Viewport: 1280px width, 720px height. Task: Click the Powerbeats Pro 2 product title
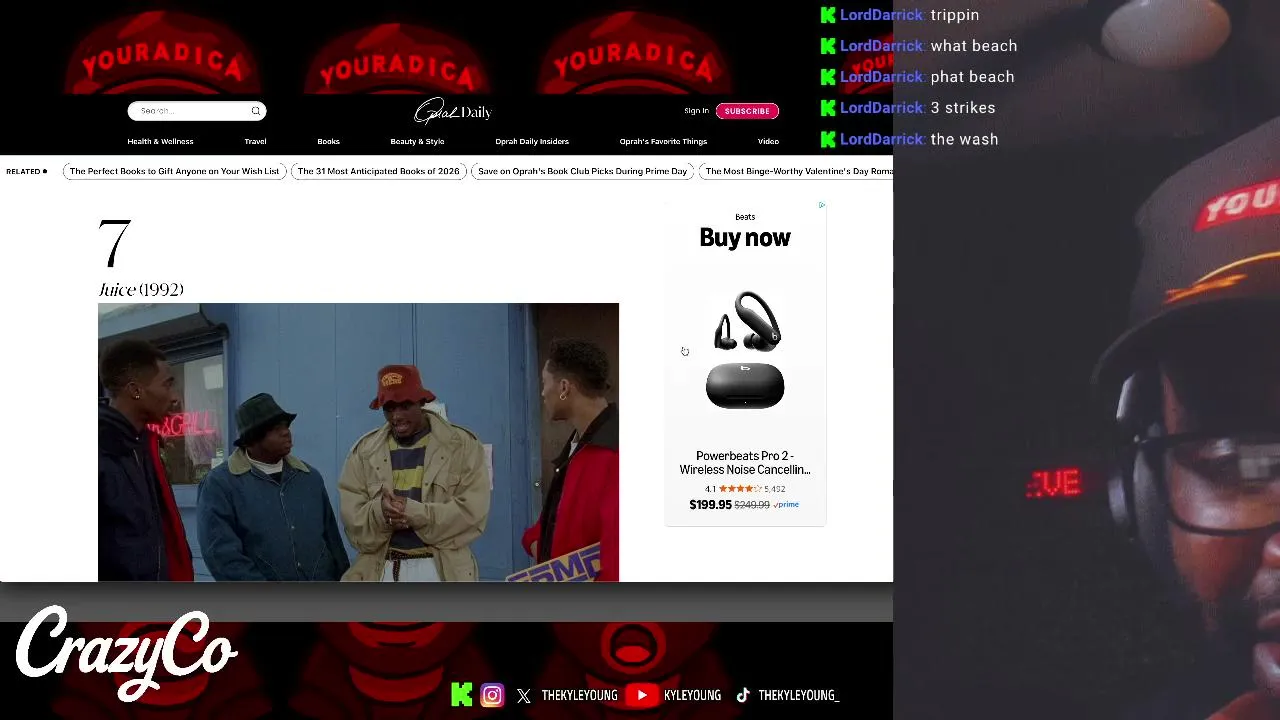coord(745,463)
